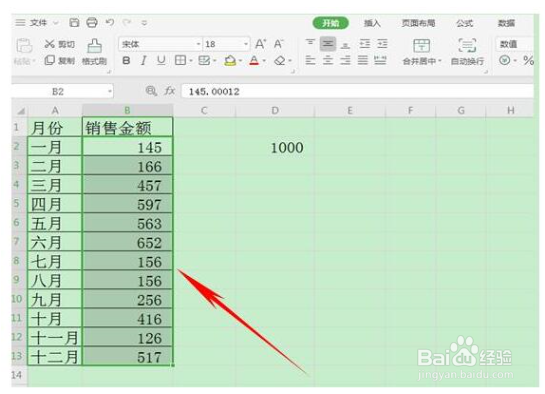
Task: Click the yellow fill color bucket
Action: pos(230,61)
